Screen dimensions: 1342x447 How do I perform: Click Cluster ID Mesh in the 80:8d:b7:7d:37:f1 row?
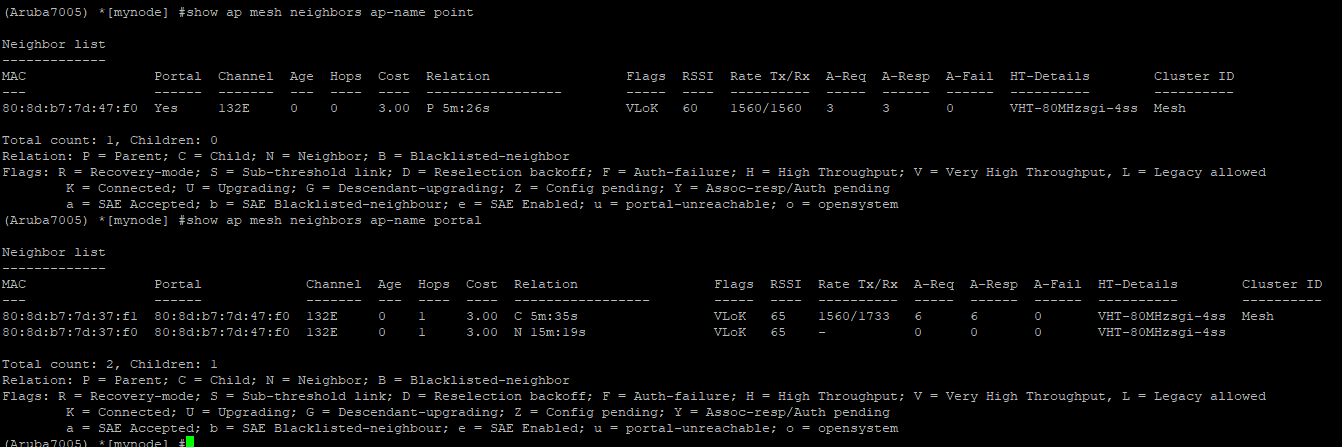tap(1258, 316)
